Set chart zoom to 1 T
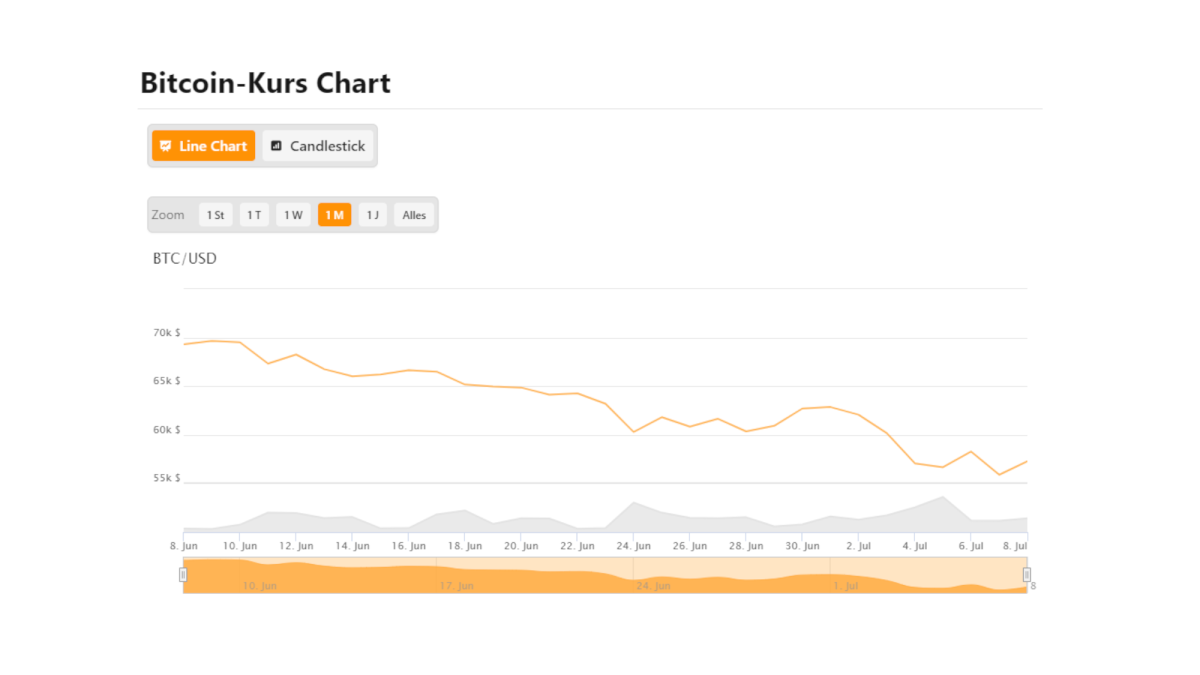 (254, 214)
